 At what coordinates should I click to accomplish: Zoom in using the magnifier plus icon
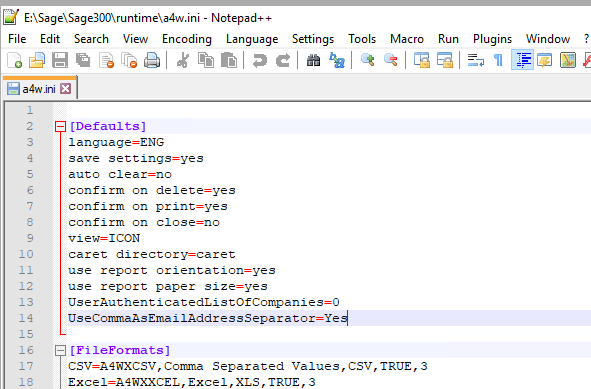(x=367, y=60)
